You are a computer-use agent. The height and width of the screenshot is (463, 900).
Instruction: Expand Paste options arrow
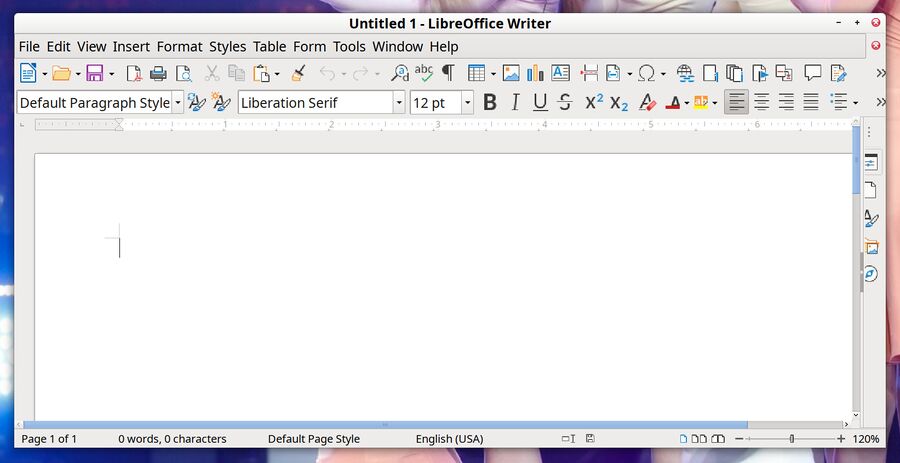(277, 73)
